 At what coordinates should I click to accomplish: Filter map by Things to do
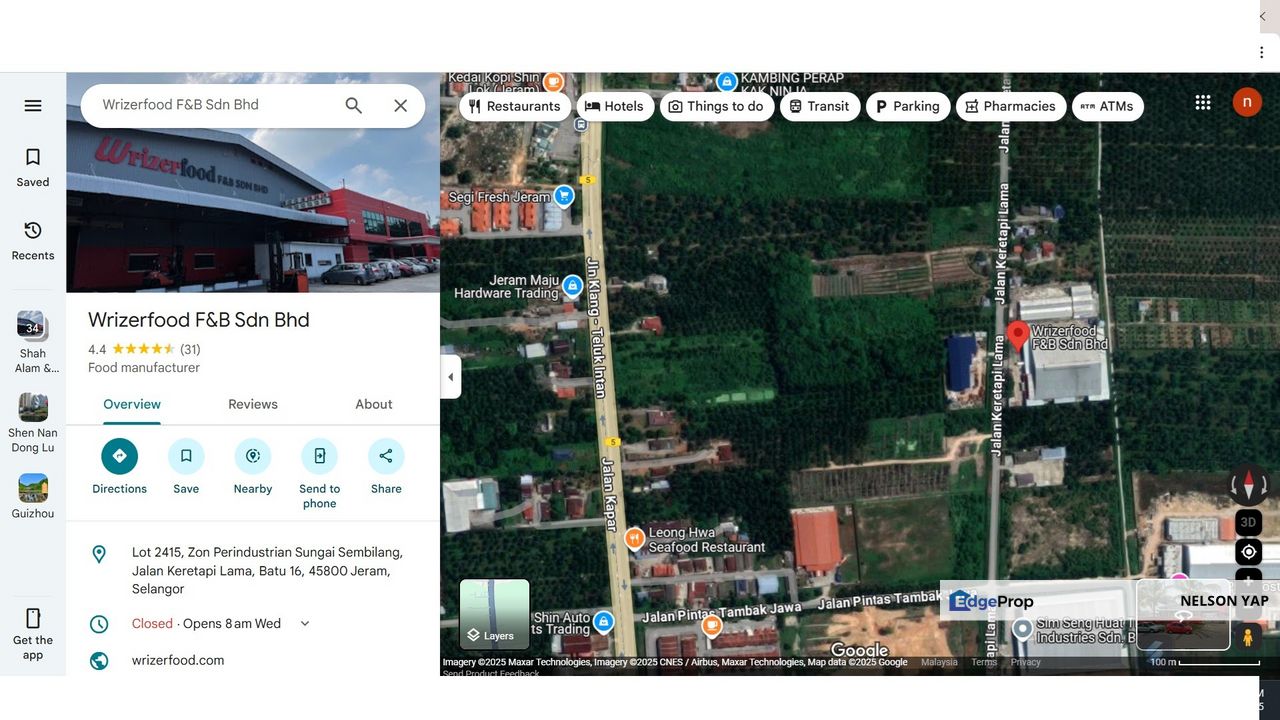(717, 106)
